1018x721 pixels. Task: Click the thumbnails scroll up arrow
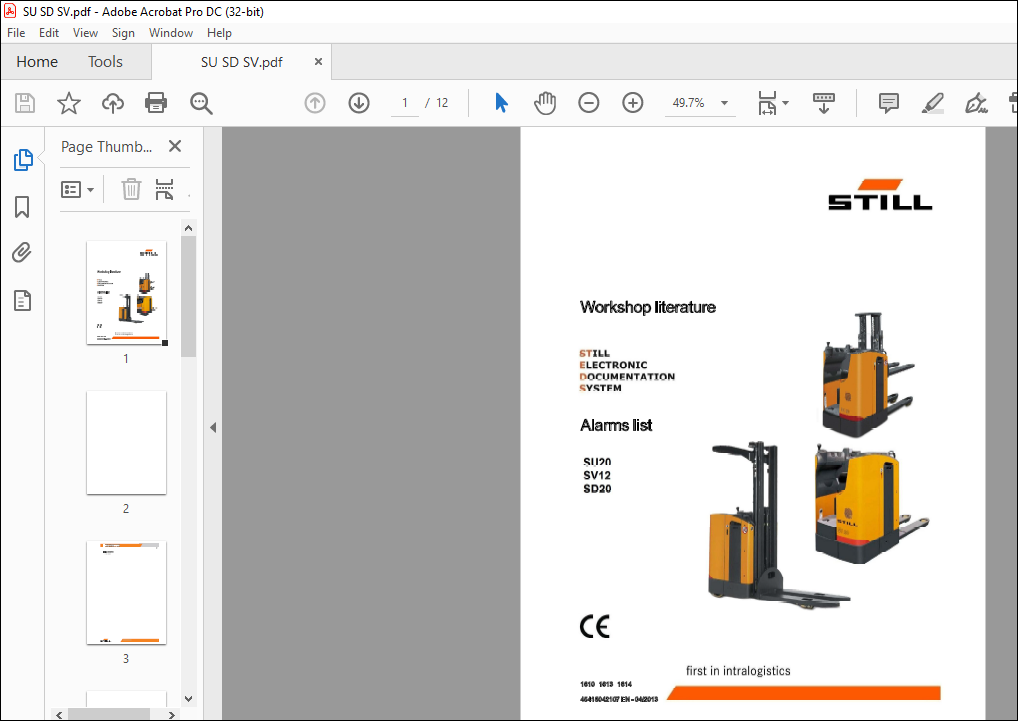coord(188,228)
